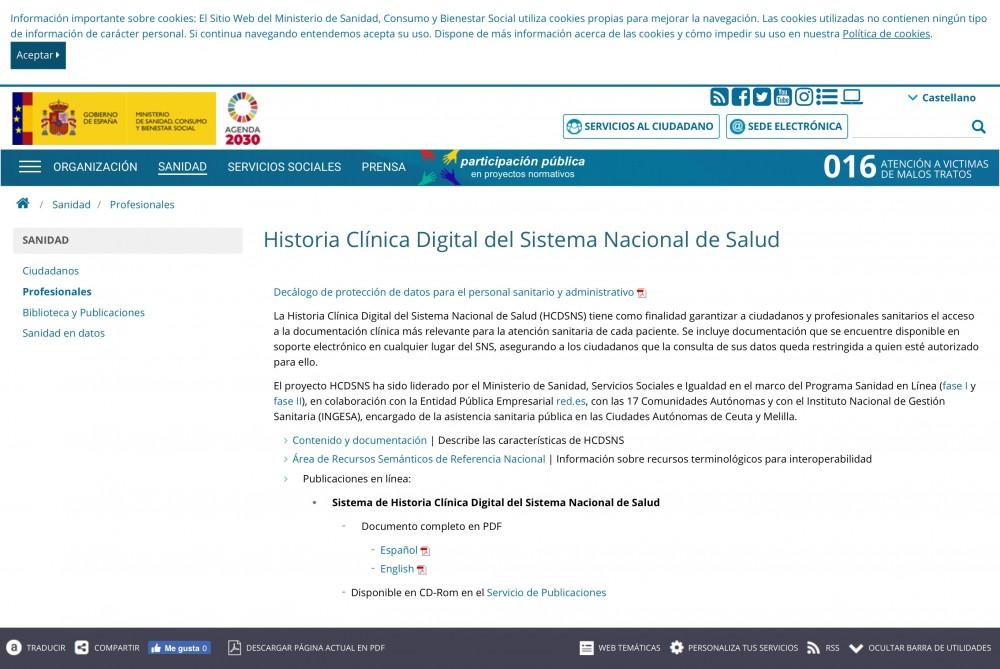The image size is (1000, 669).
Task: Expand the Castellano language dropdown
Action: (x=941, y=98)
